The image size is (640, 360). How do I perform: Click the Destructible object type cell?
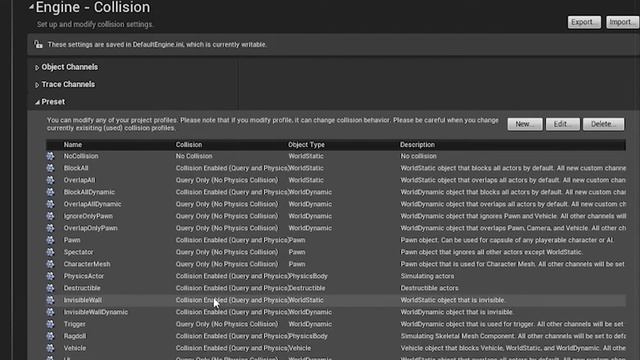(x=307, y=288)
